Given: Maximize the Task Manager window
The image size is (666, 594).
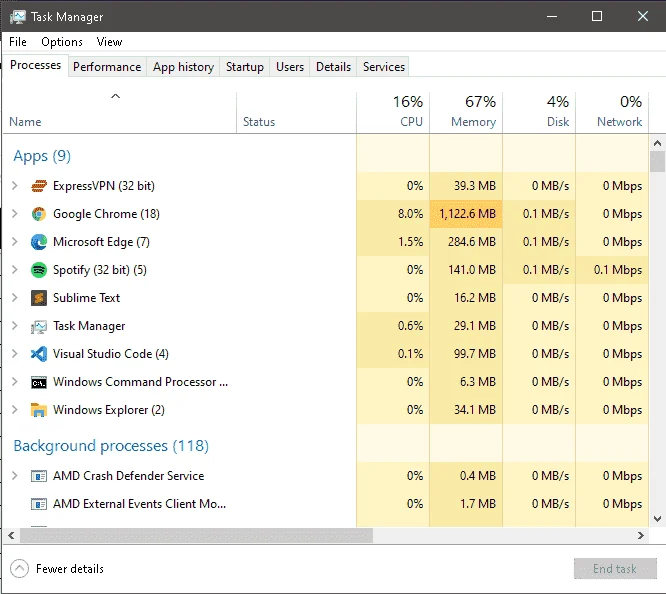Looking at the screenshot, I should pos(597,17).
